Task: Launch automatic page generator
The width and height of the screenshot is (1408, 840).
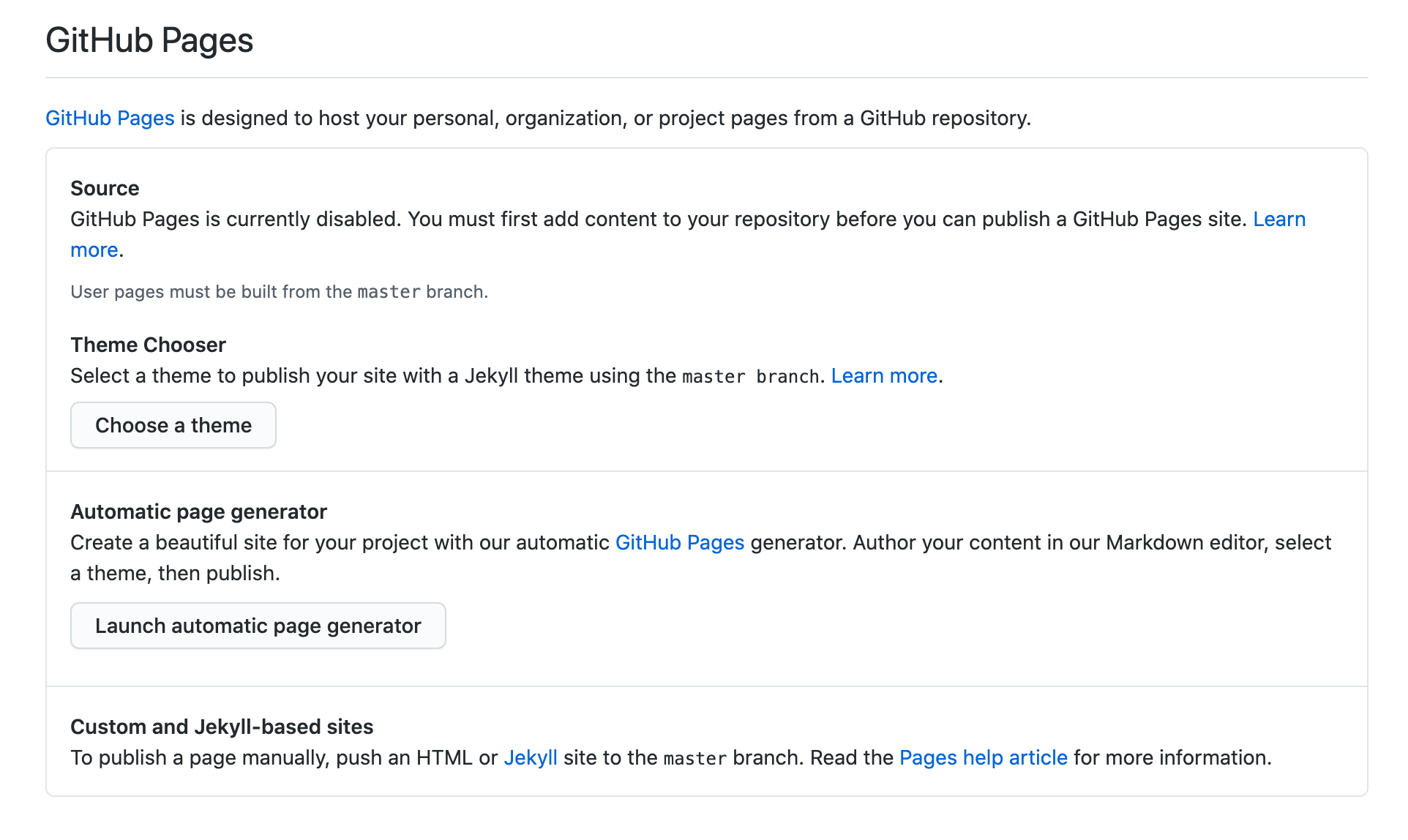Action: pyautogui.click(x=258, y=626)
